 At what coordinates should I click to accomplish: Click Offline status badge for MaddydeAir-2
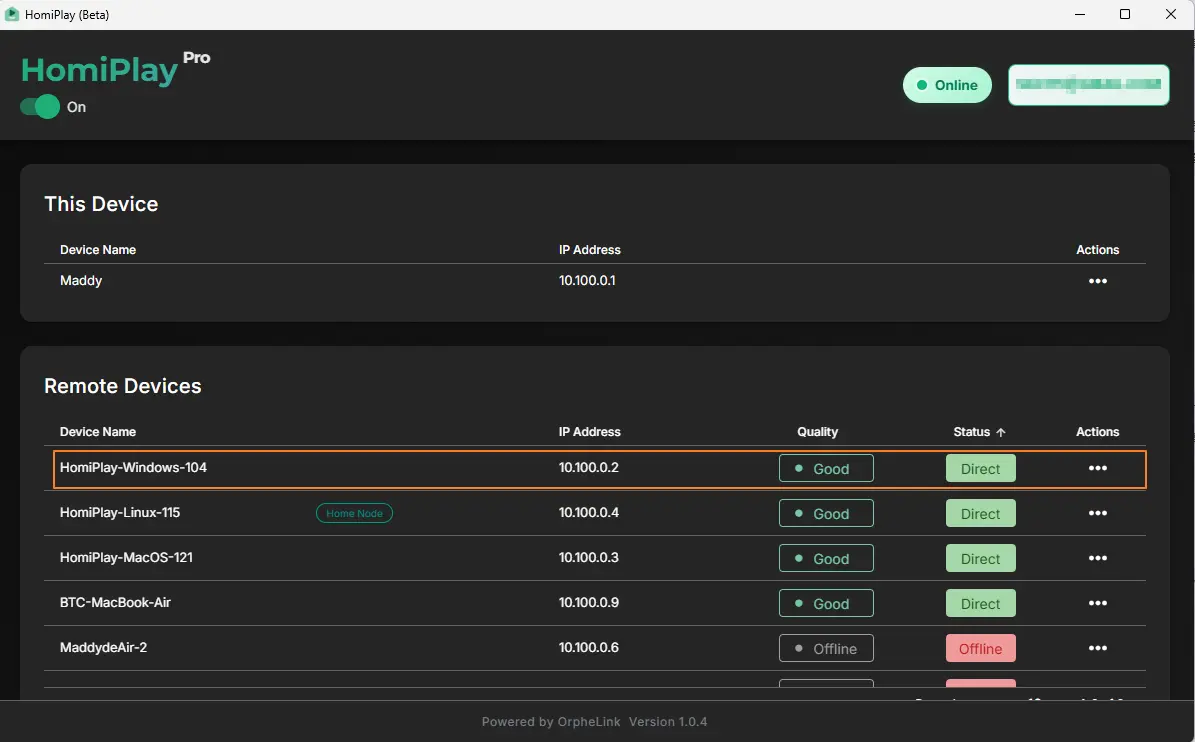pos(980,648)
